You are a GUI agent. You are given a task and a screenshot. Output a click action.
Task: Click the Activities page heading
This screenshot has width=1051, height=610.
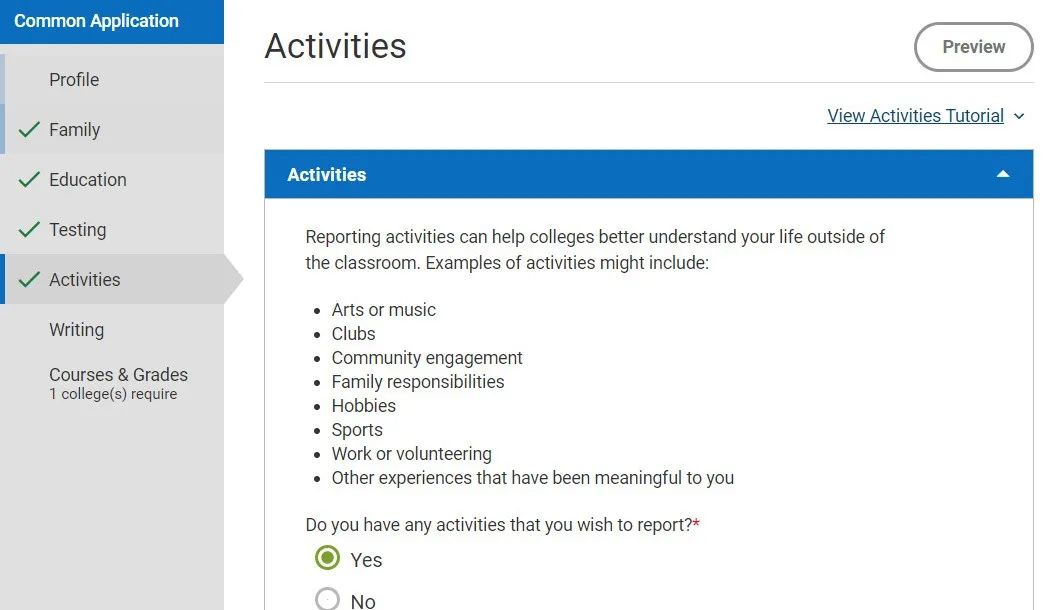(336, 46)
